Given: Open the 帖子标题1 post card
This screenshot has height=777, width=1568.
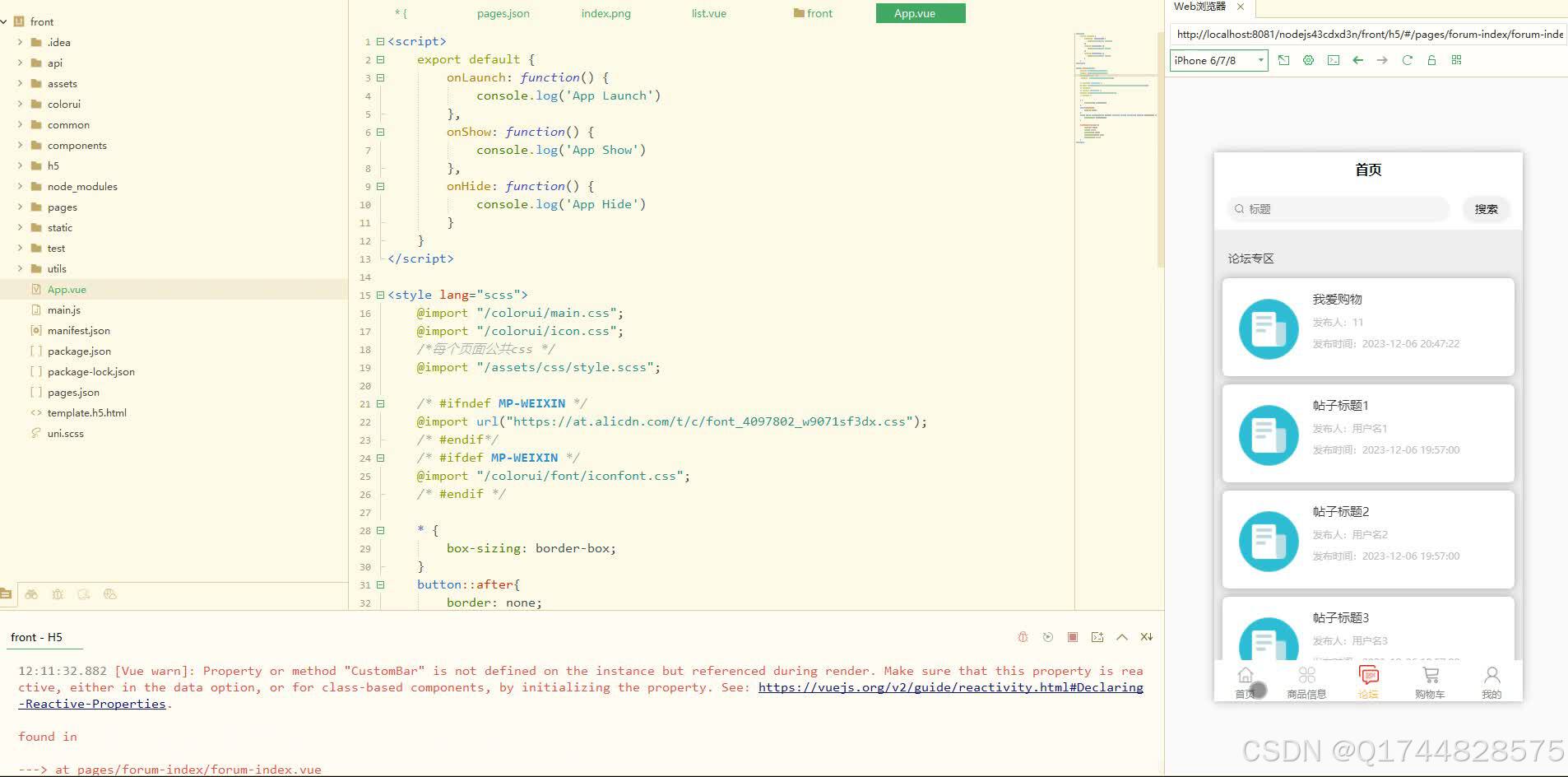Looking at the screenshot, I should [x=1368, y=433].
